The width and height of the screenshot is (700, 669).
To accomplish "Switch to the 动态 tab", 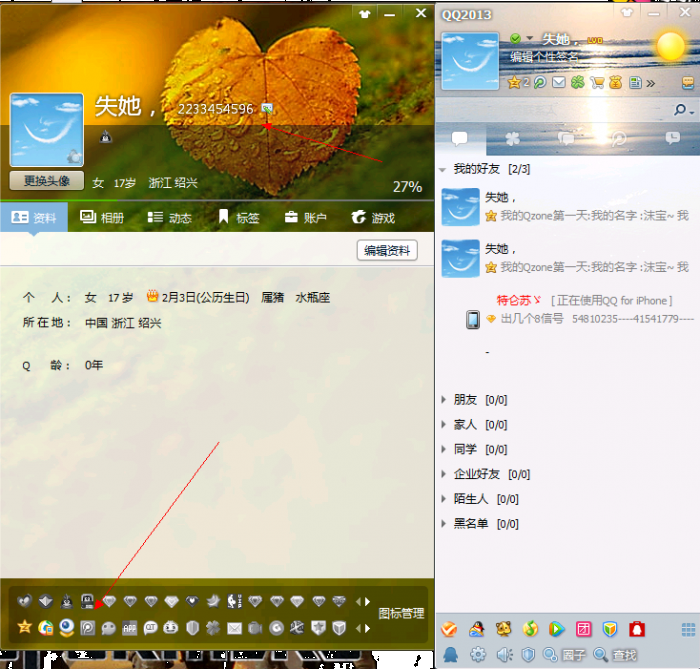I will point(170,217).
